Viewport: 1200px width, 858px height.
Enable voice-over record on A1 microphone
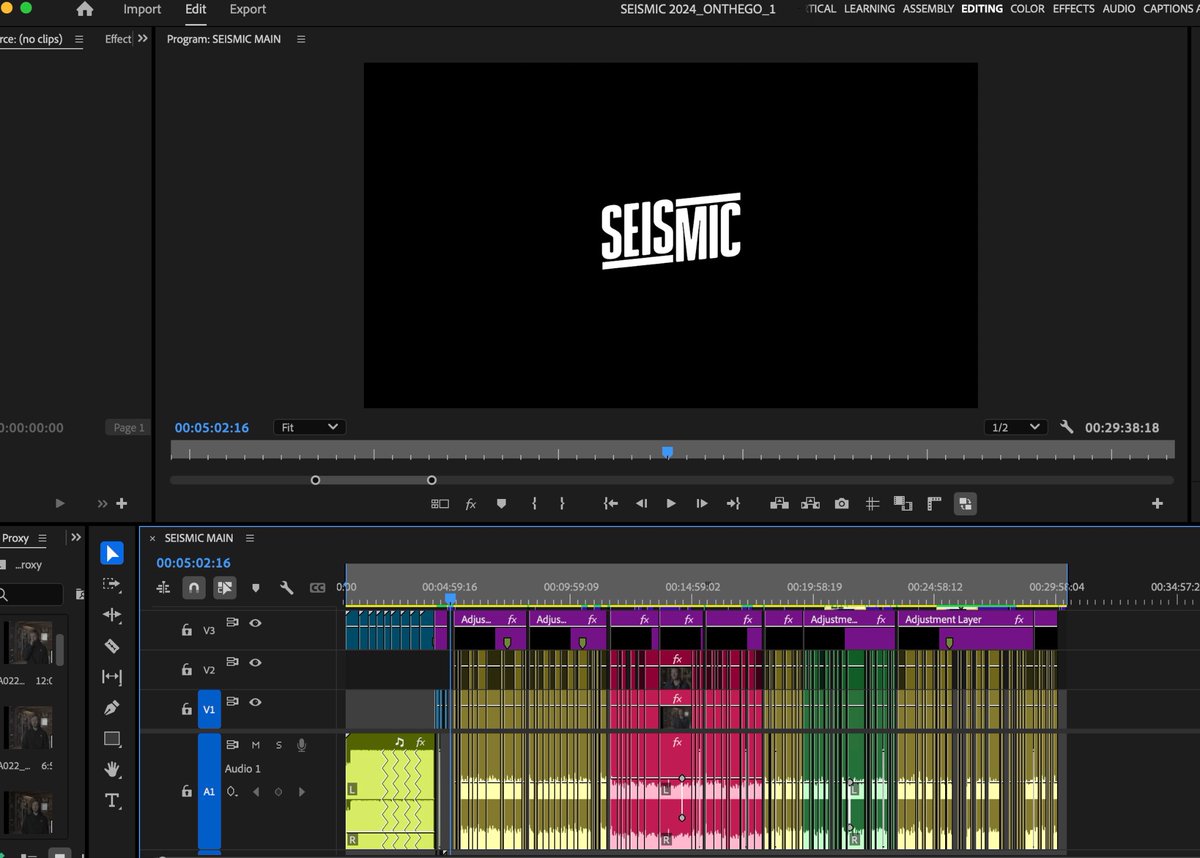tap(301, 745)
